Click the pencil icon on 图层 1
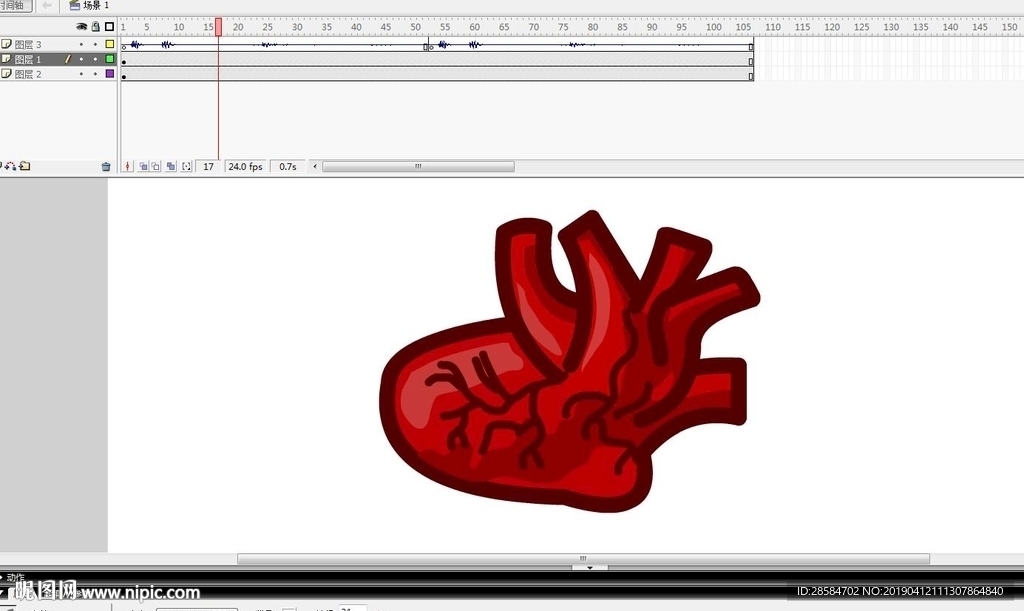1024x611 pixels. point(67,59)
